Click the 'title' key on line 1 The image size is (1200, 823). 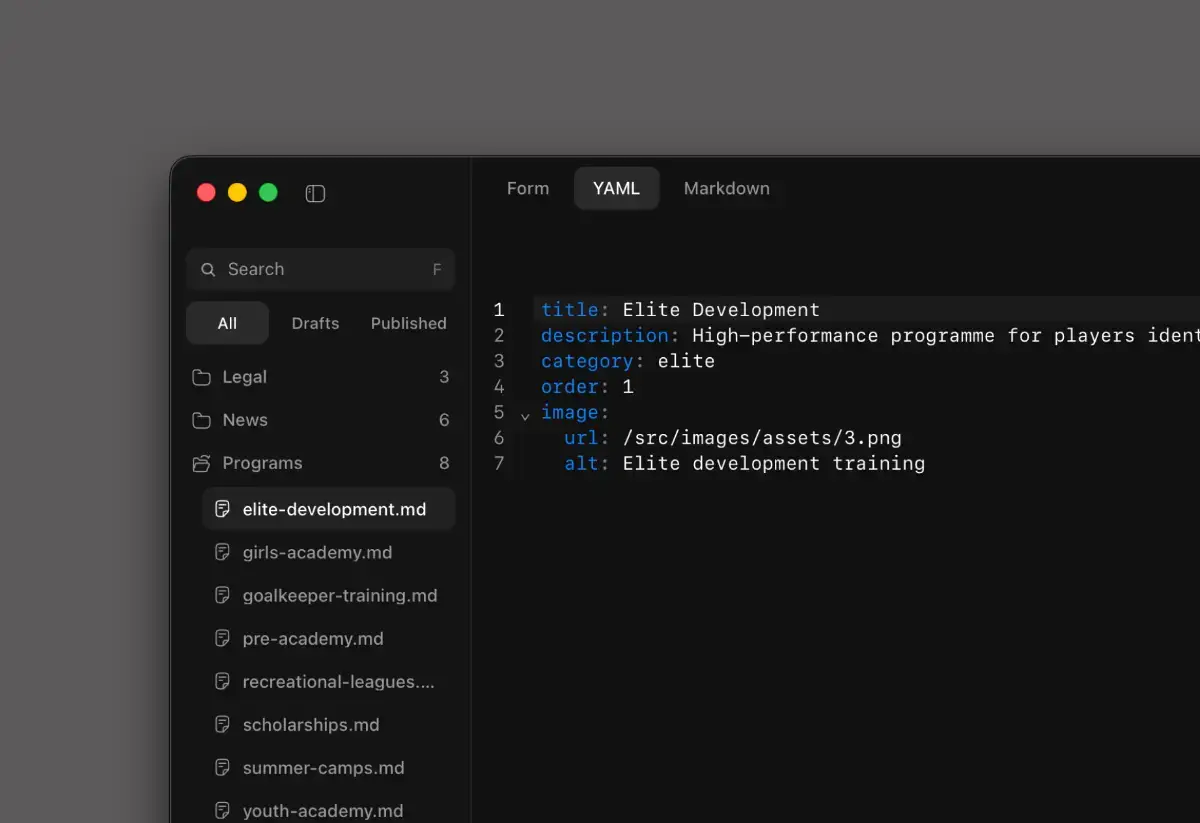(570, 310)
